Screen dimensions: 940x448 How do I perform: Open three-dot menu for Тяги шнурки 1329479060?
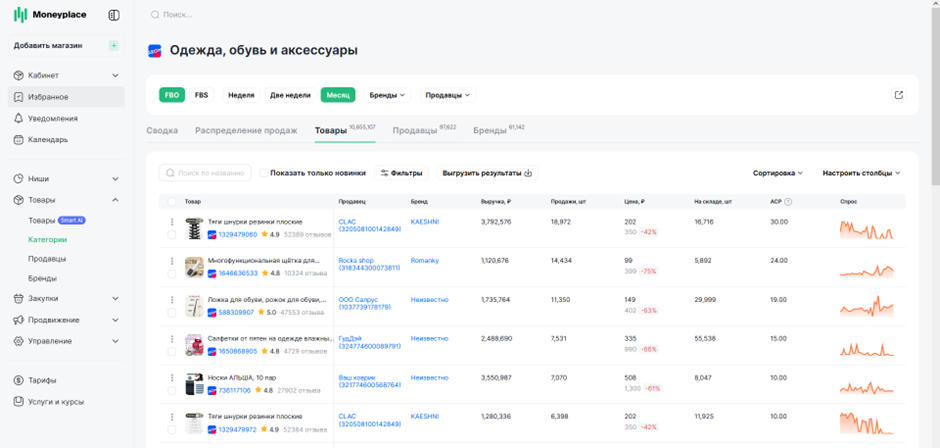pos(172,222)
